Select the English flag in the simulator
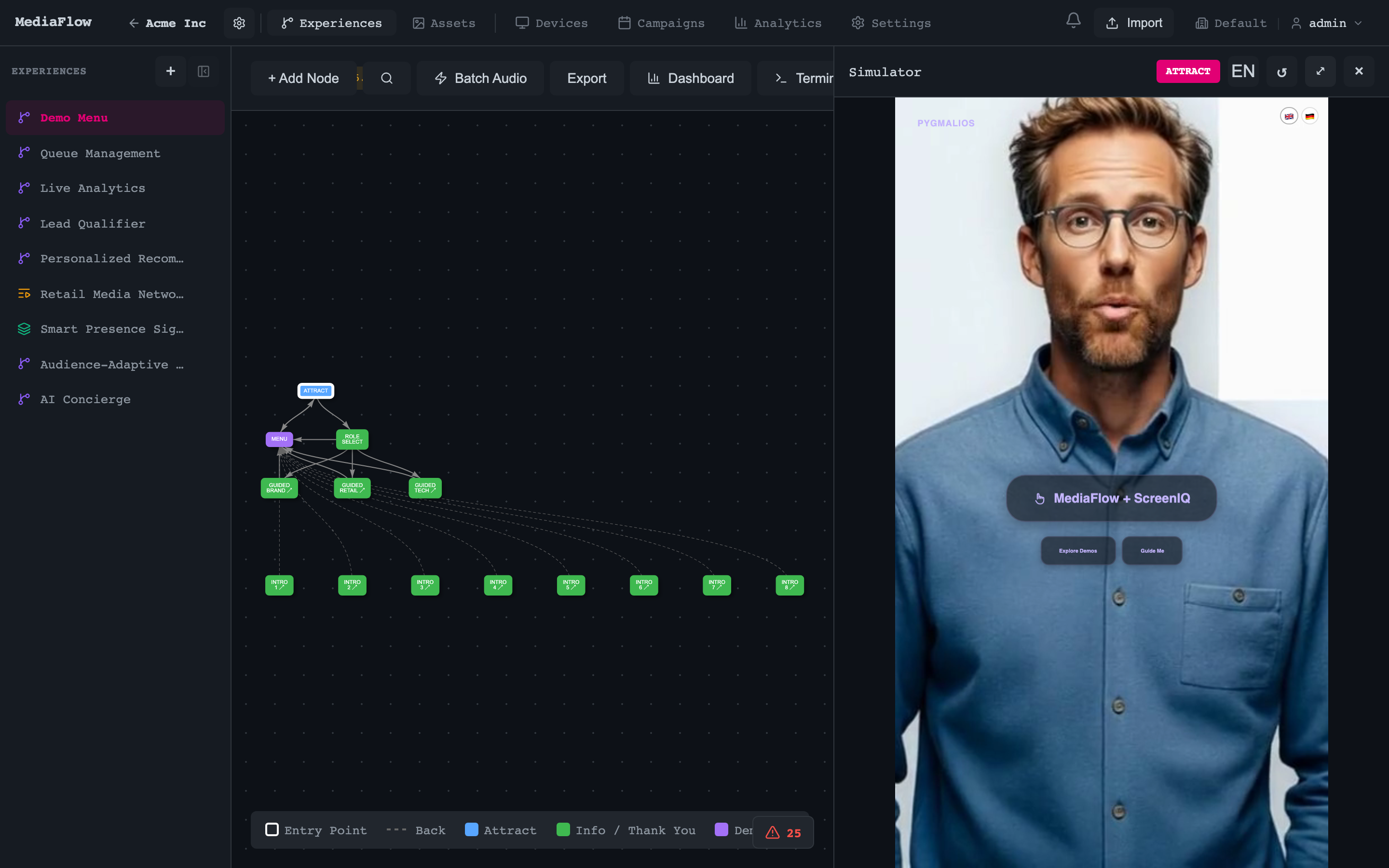 [1289, 116]
